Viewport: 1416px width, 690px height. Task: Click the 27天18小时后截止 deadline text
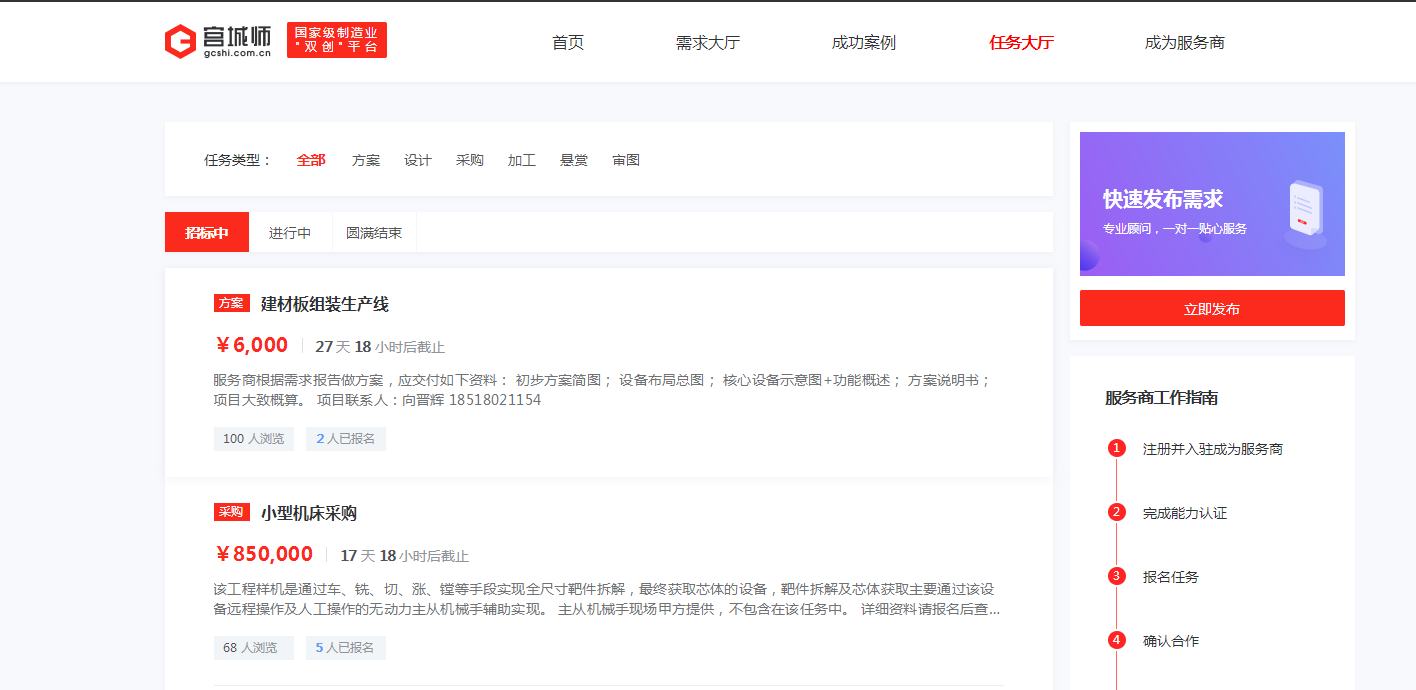point(380,347)
